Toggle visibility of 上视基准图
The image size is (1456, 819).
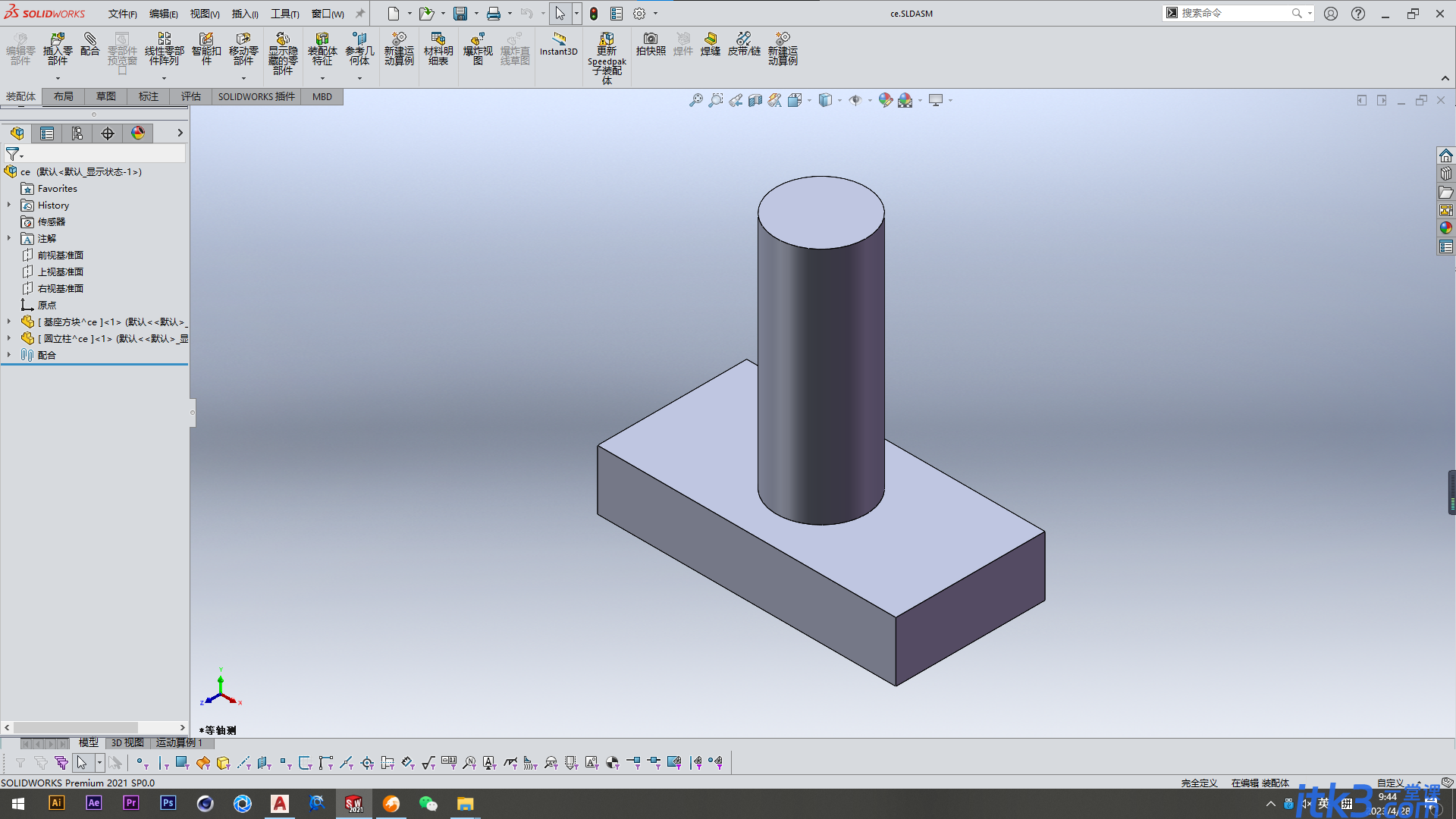[x=60, y=271]
